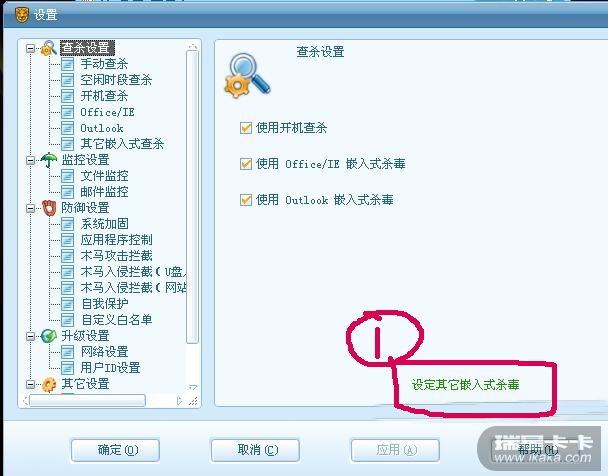This screenshot has height=476, width=608.
Task: Click the 确定(O) button
Action: point(115,450)
